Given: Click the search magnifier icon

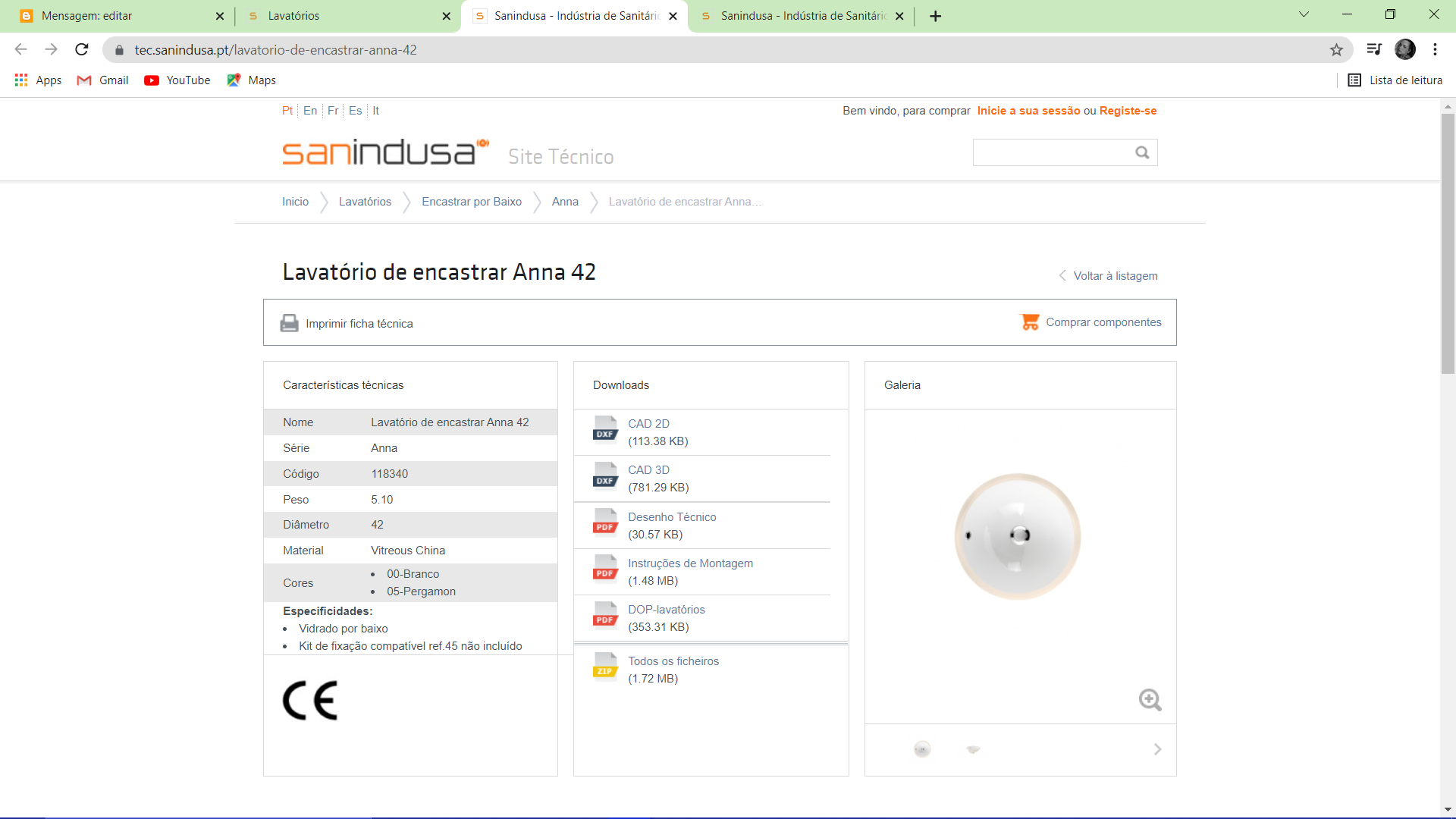Looking at the screenshot, I should click(x=1142, y=153).
